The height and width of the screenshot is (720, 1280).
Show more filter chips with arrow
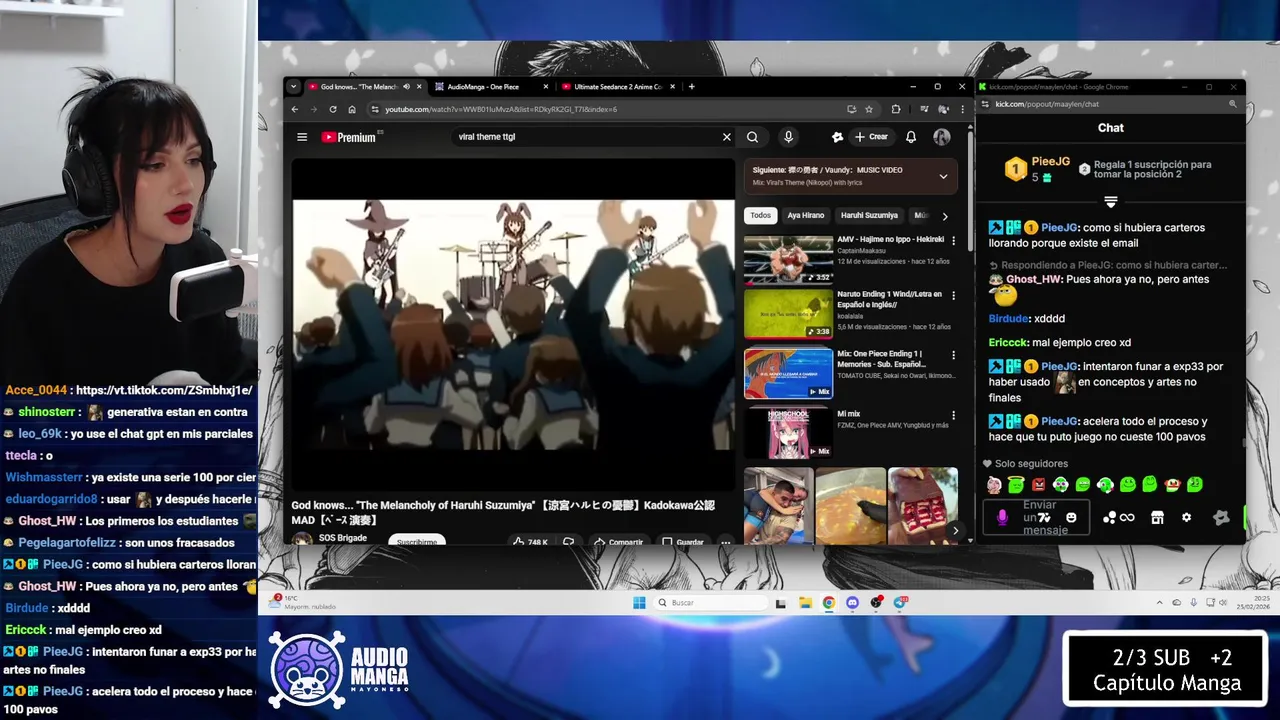coord(945,216)
